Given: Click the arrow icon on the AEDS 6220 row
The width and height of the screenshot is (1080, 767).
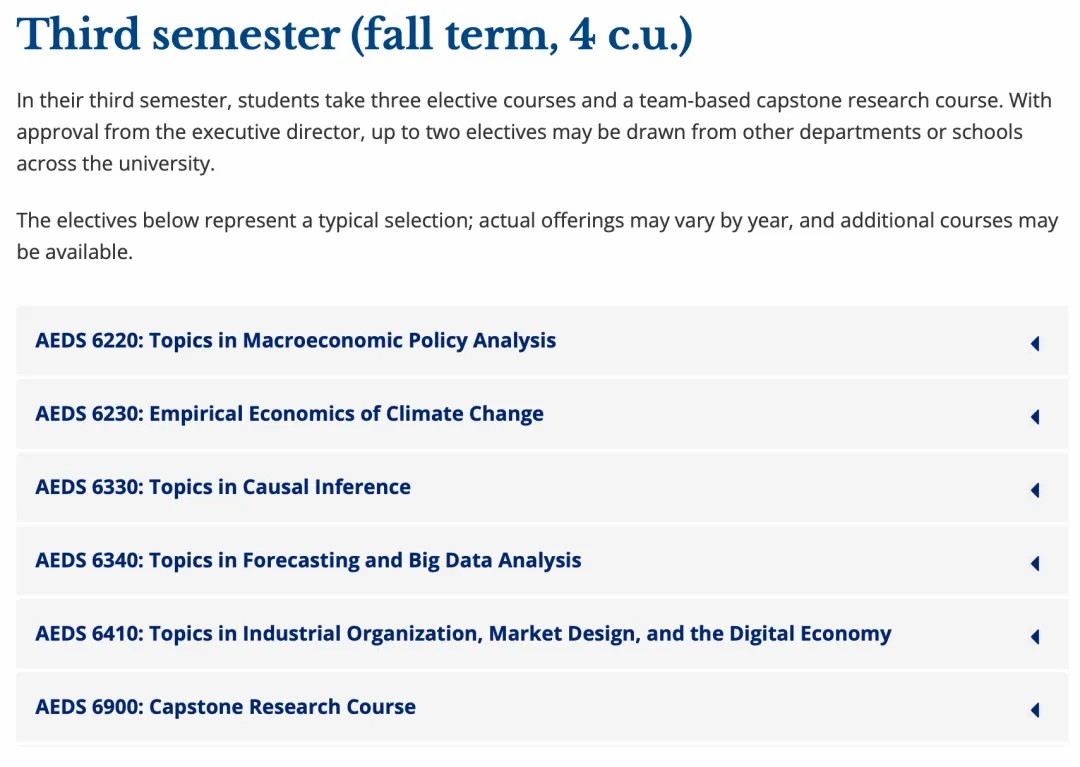Looking at the screenshot, I should [x=1035, y=343].
